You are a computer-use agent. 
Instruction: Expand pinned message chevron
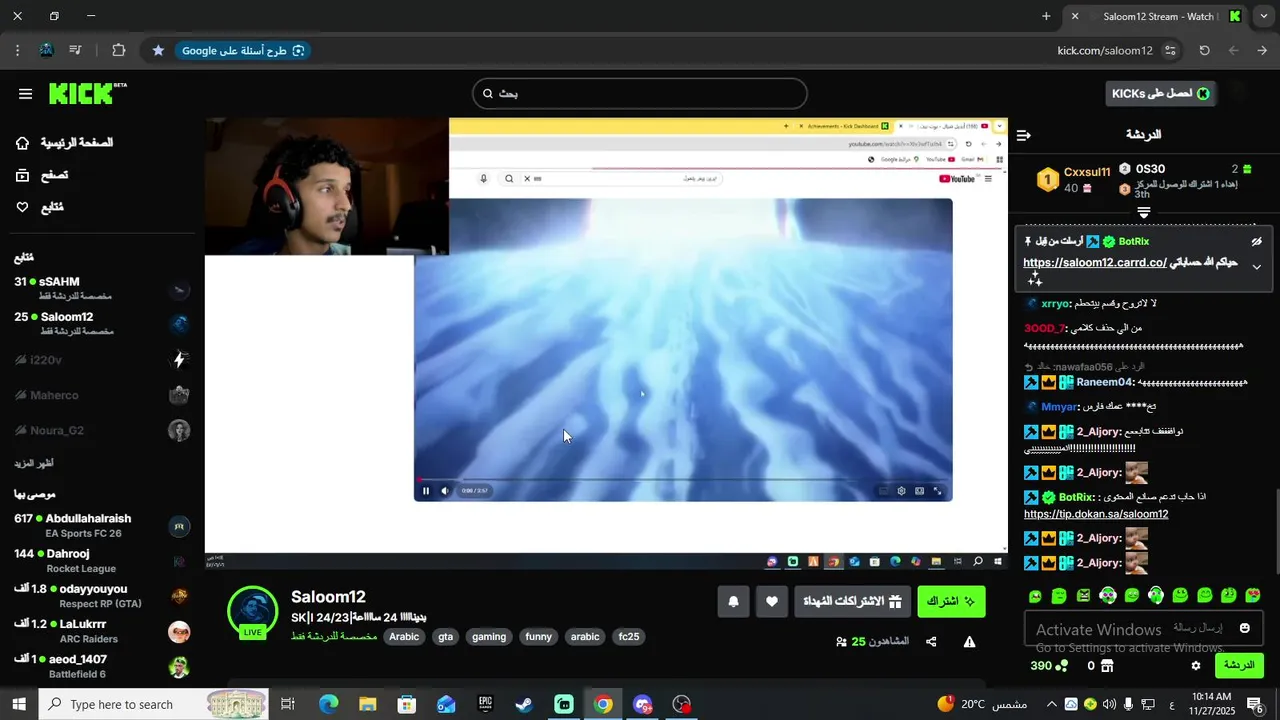coord(1257,267)
